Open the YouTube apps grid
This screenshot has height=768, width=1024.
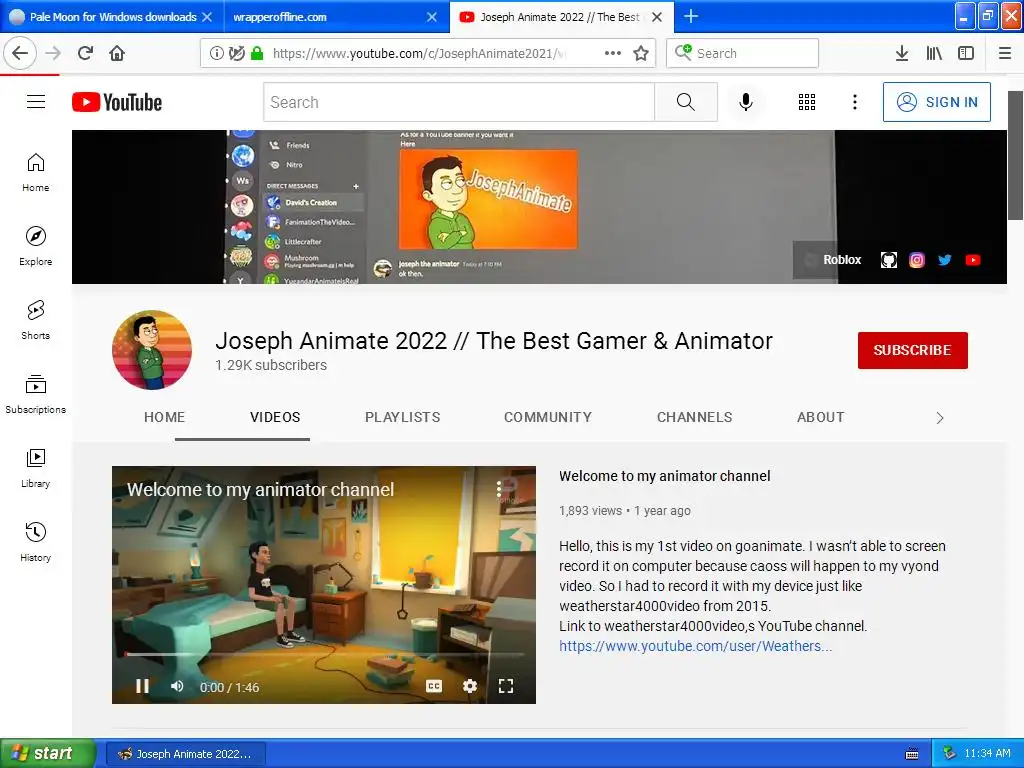point(807,102)
